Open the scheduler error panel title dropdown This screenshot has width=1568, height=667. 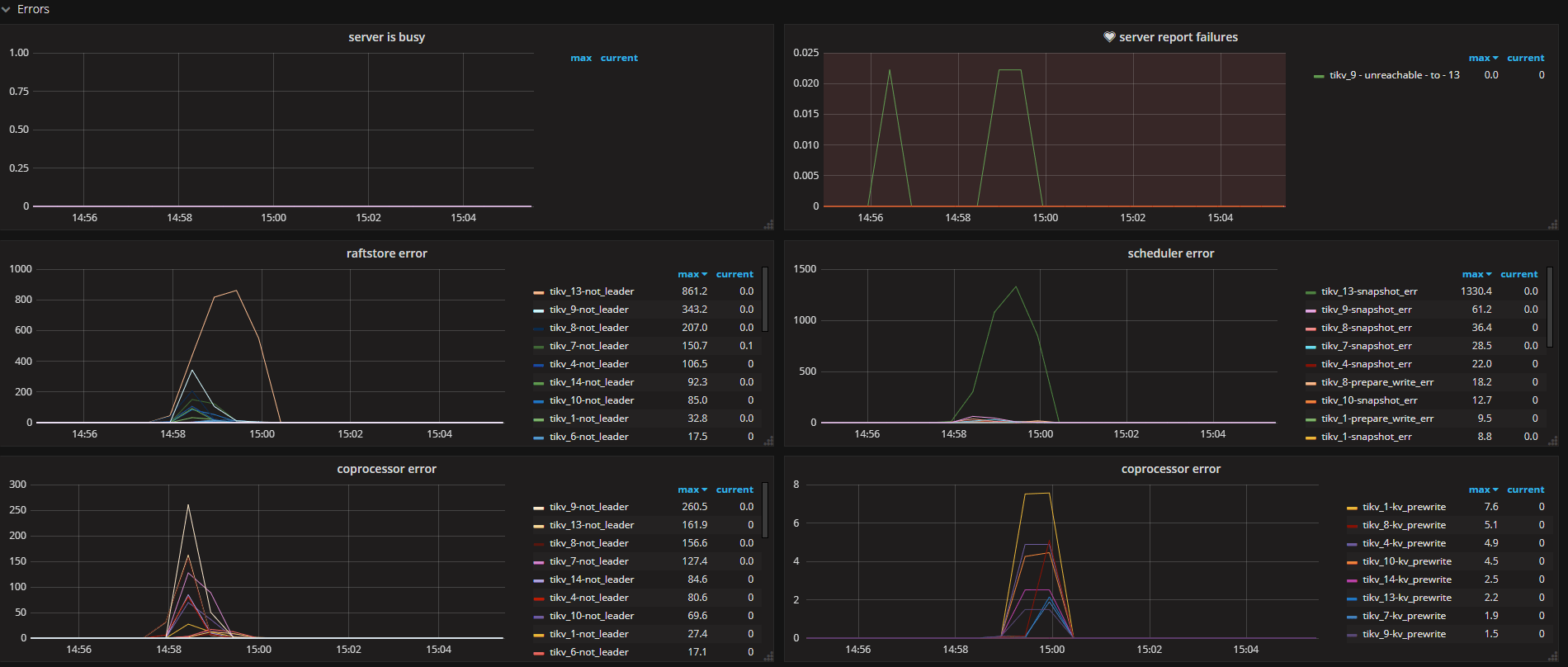(1170, 253)
